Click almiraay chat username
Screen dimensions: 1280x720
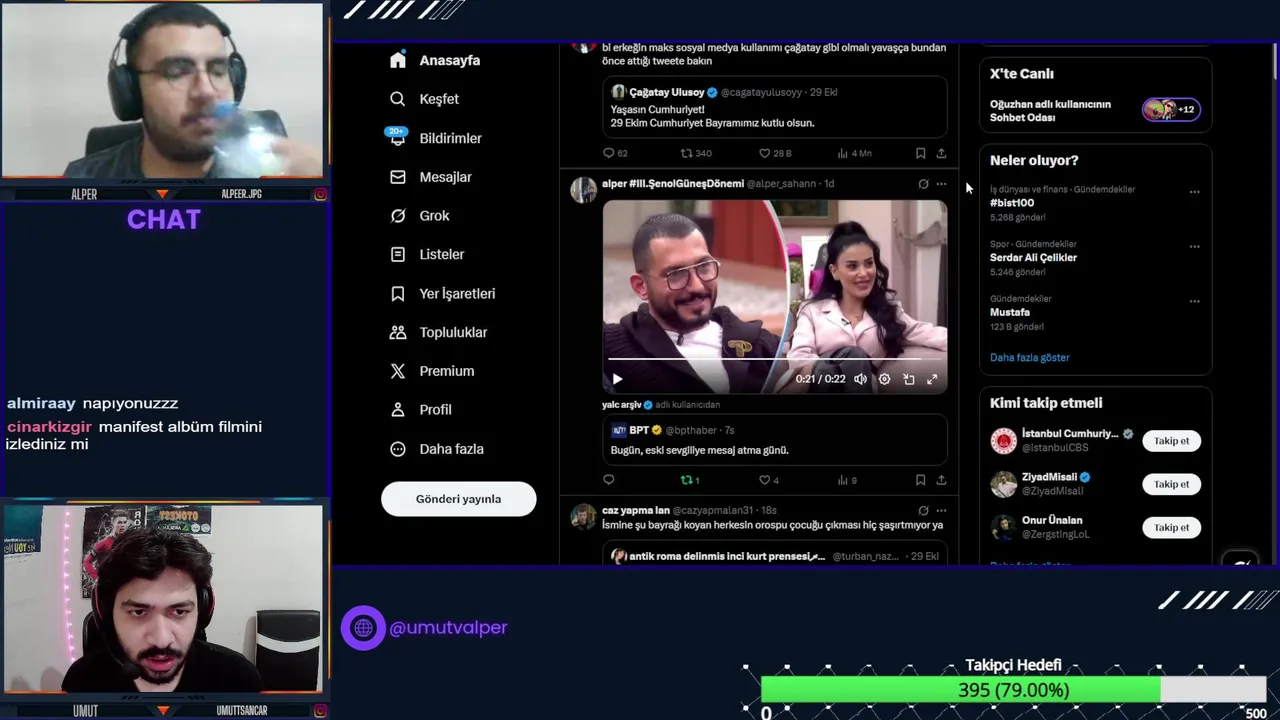point(41,403)
